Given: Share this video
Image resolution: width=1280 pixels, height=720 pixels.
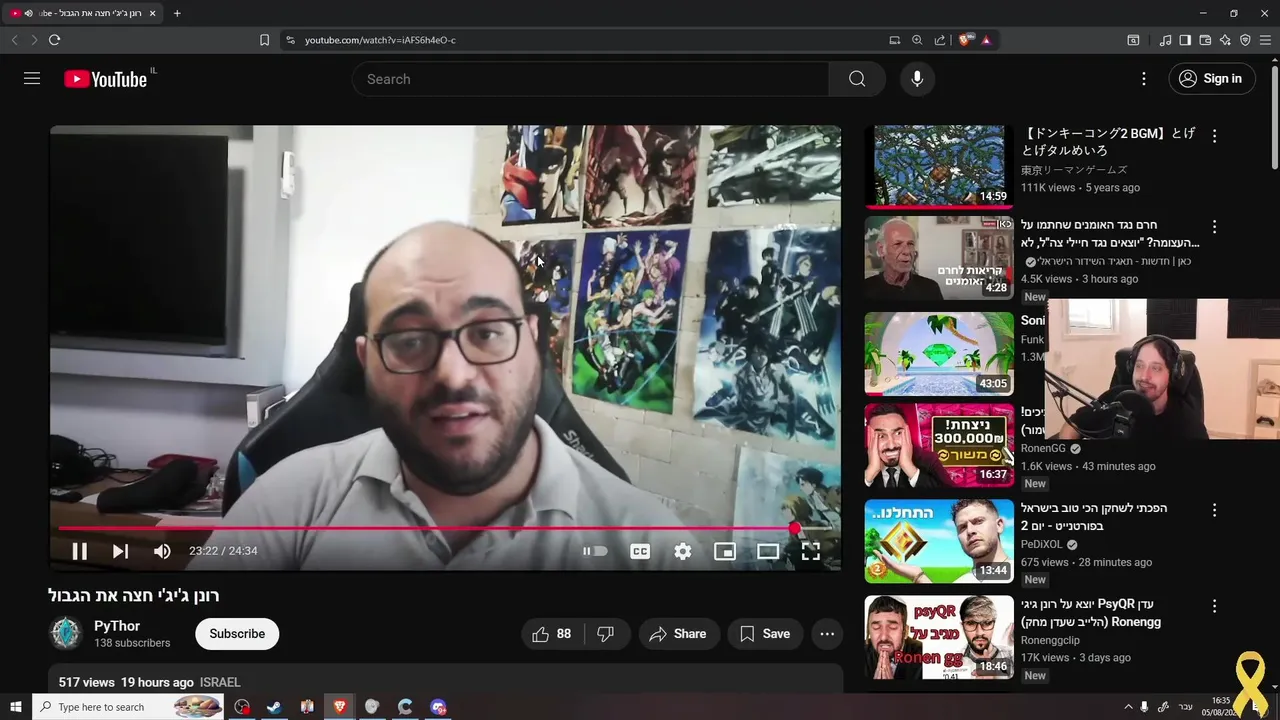Looking at the screenshot, I should click(x=678, y=634).
